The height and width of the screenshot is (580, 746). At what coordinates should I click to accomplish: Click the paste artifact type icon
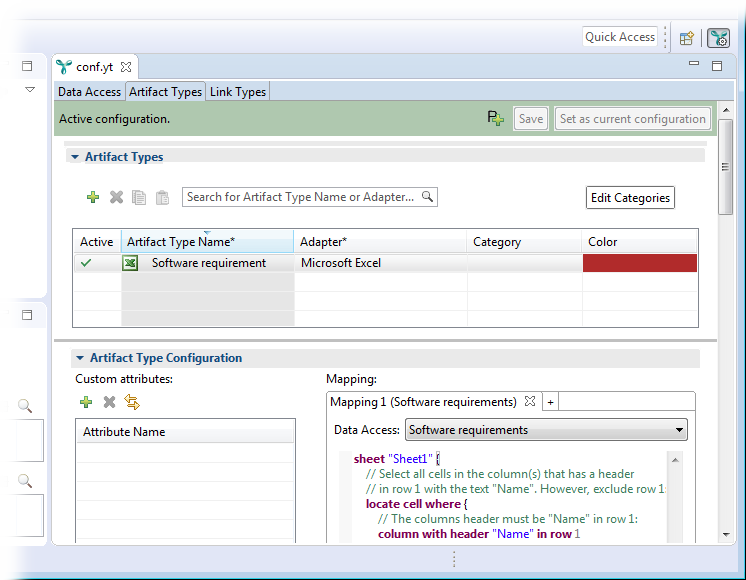tap(162, 197)
